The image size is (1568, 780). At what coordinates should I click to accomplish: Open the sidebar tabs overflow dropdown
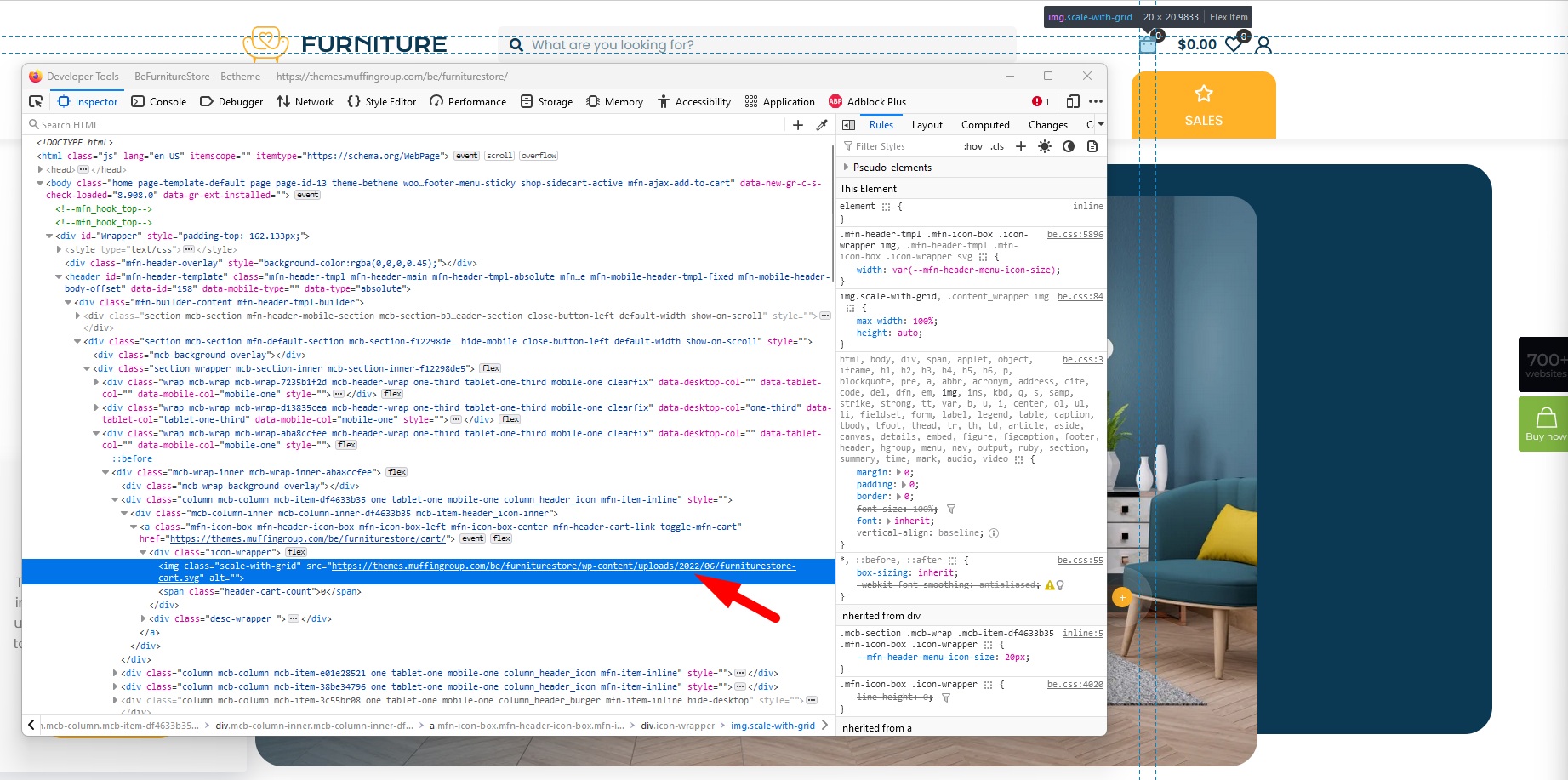tap(1101, 125)
